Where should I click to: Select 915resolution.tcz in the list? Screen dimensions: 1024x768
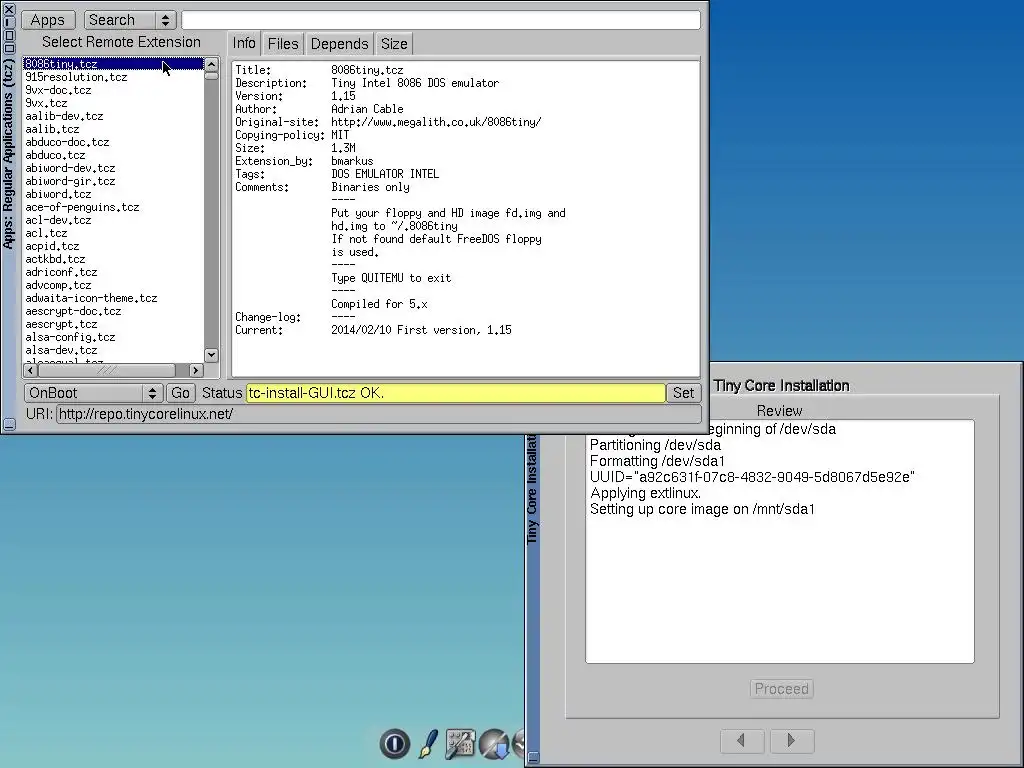(x=113, y=77)
